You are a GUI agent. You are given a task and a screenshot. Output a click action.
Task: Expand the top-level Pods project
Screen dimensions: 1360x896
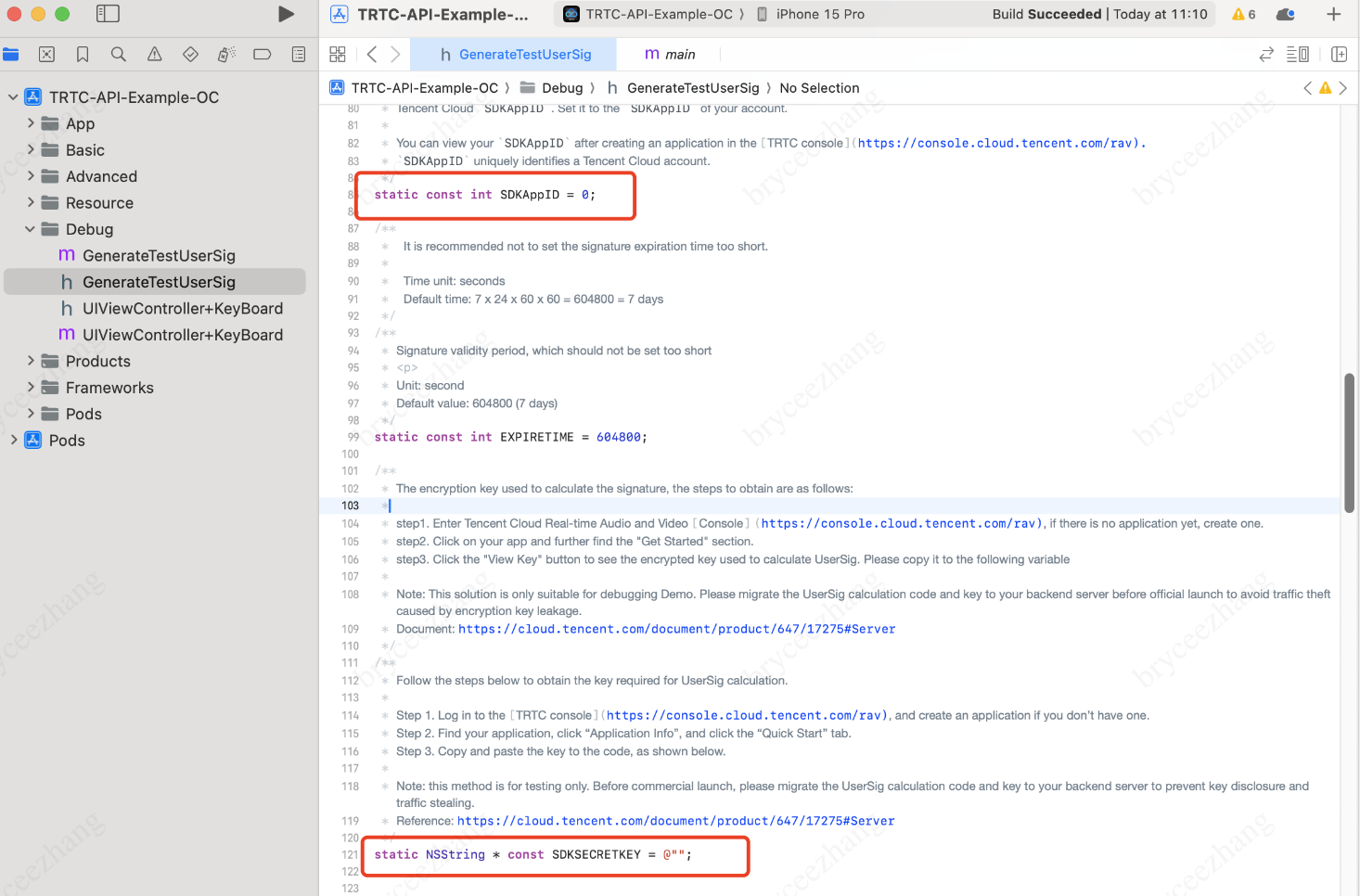coord(13,441)
